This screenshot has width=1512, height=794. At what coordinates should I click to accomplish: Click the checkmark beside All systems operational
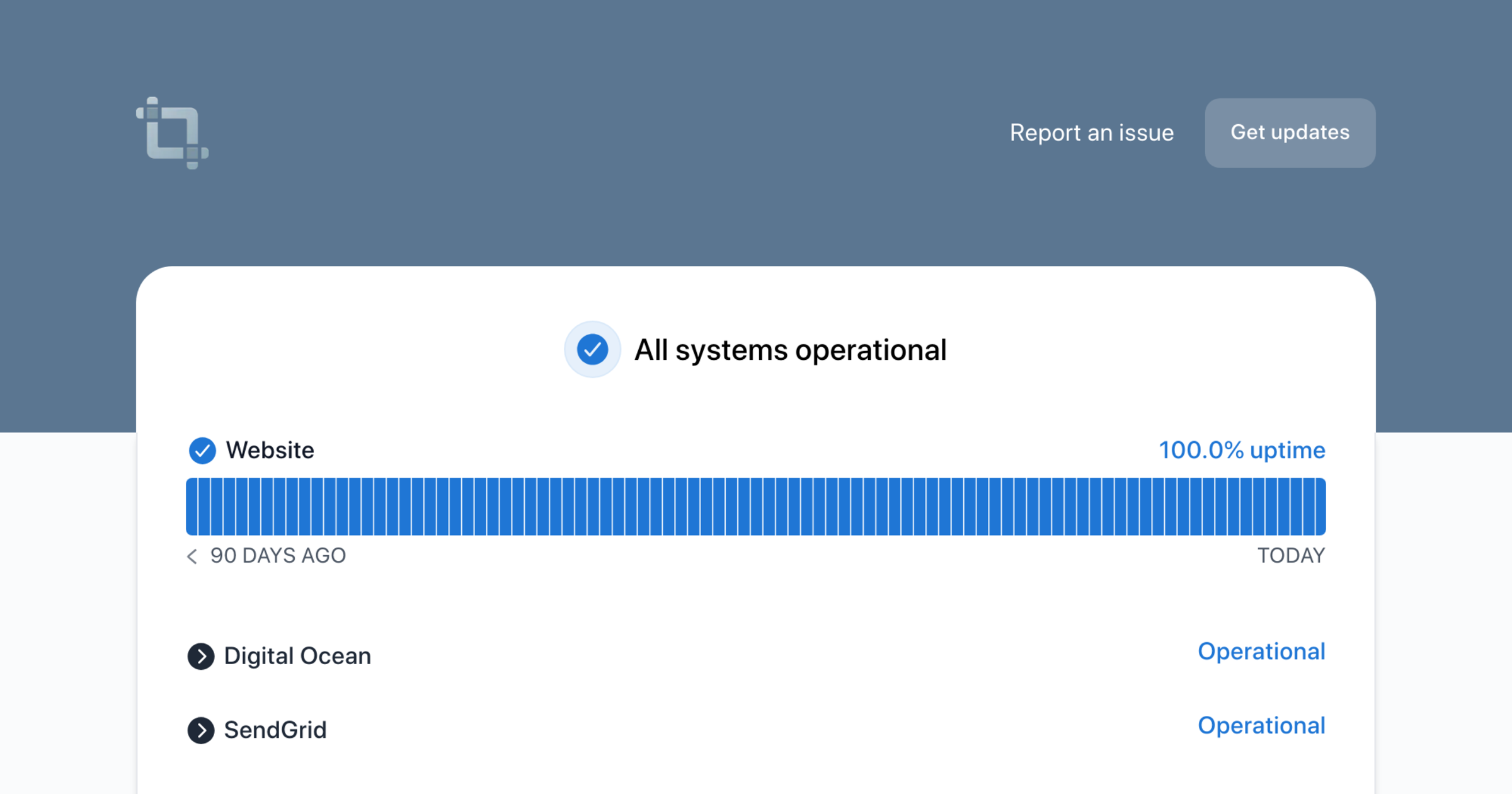pyautogui.click(x=592, y=350)
